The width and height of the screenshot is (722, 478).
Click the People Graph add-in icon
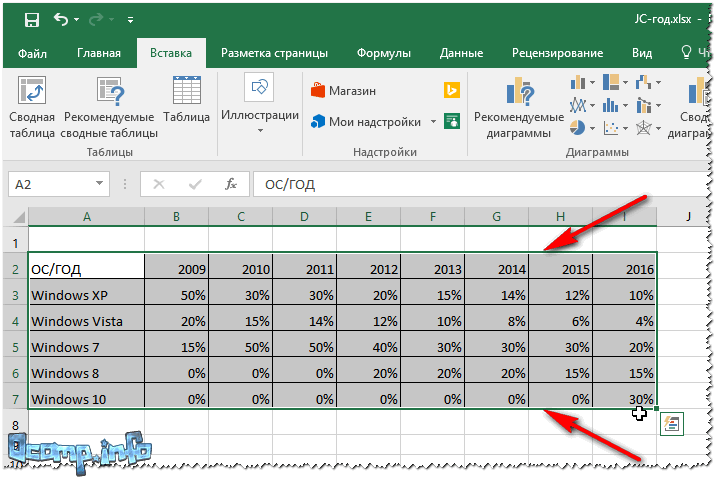coord(452,122)
